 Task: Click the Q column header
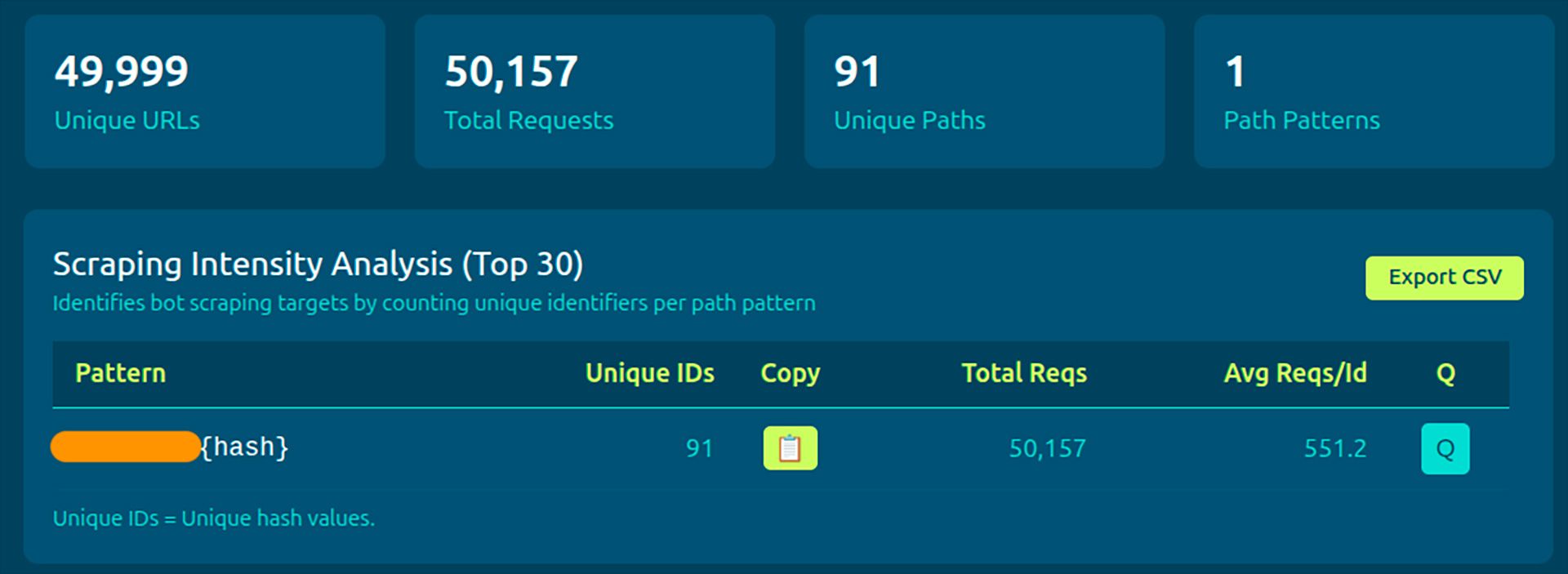pos(1445,373)
